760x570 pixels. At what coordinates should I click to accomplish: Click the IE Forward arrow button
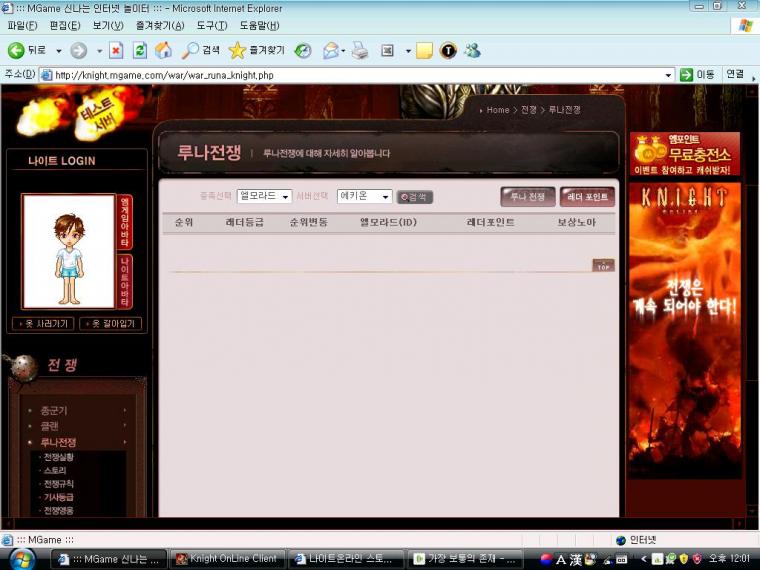click(x=79, y=50)
